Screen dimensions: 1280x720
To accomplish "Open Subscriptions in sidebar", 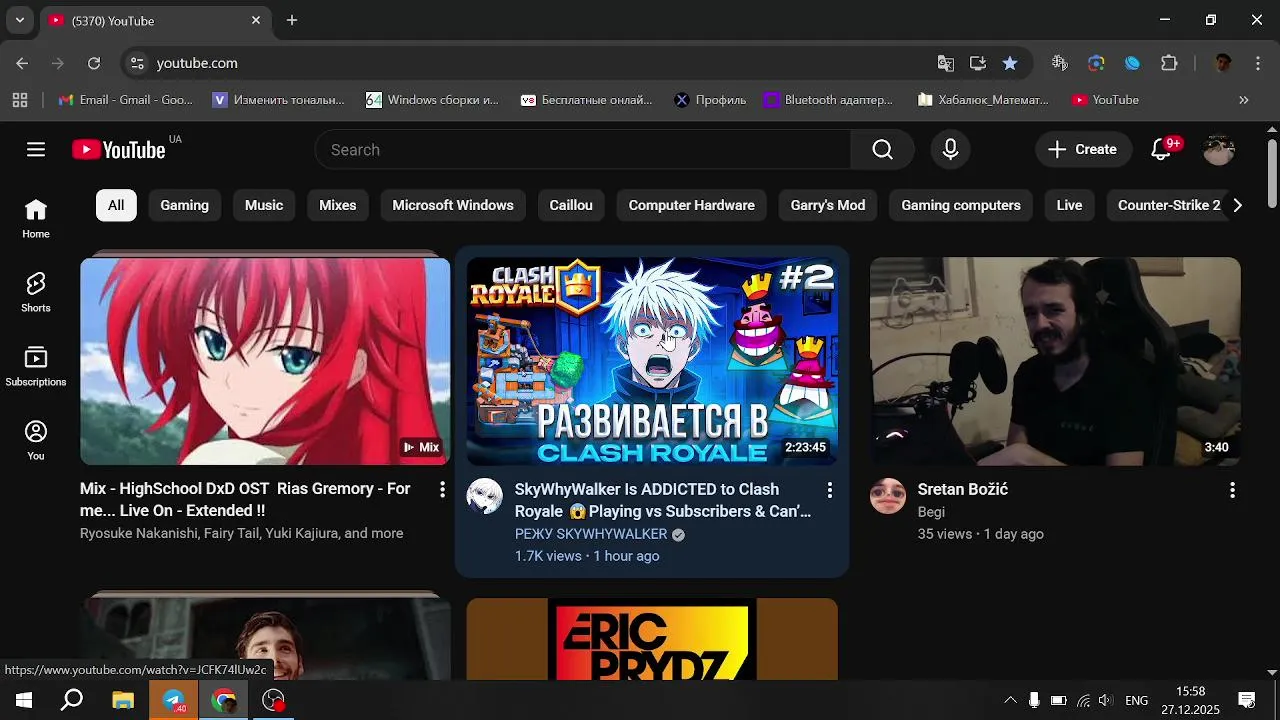I will [x=36, y=367].
